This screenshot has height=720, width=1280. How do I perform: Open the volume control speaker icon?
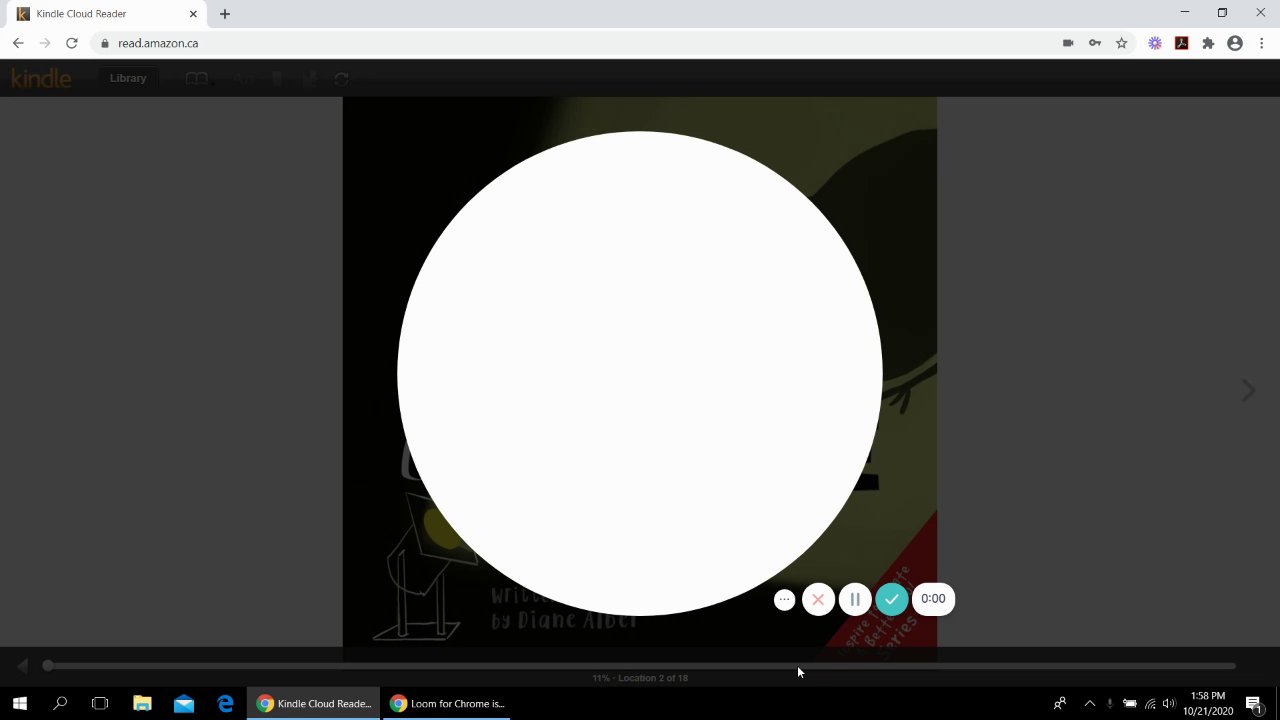pyautogui.click(x=1168, y=703)
